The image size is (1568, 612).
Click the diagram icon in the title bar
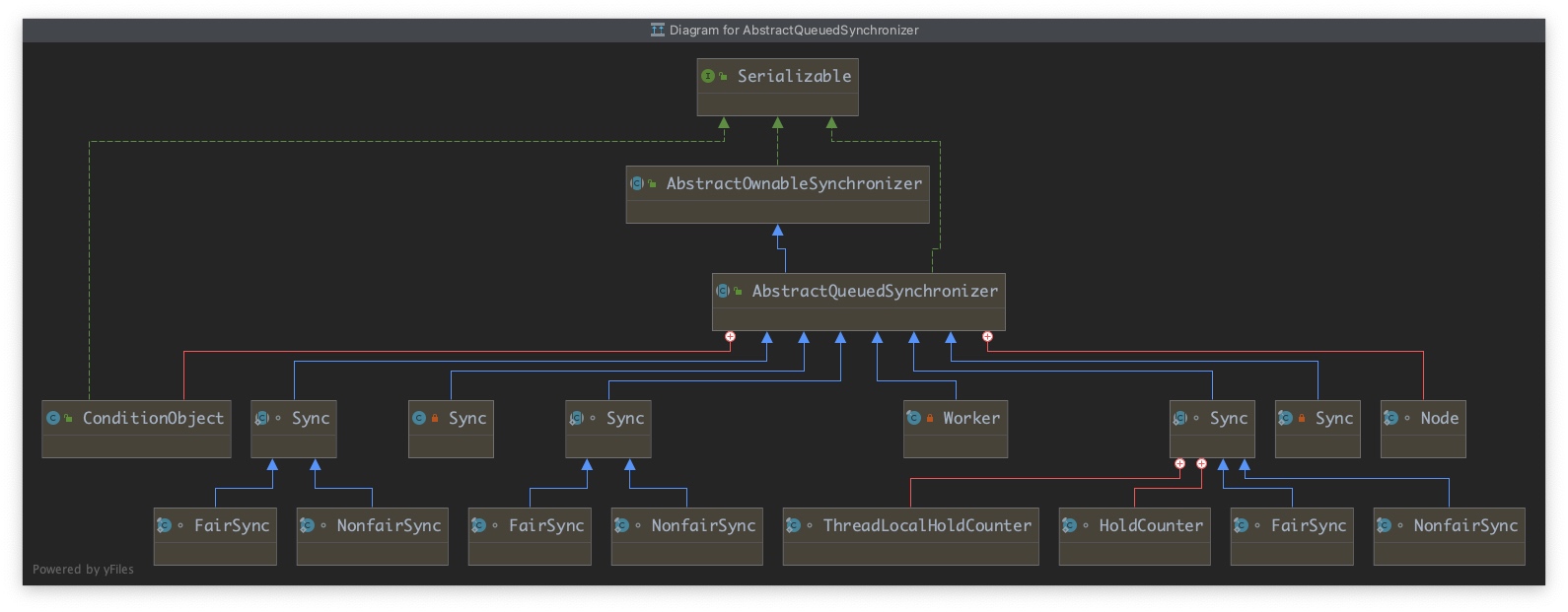(658, 31)
